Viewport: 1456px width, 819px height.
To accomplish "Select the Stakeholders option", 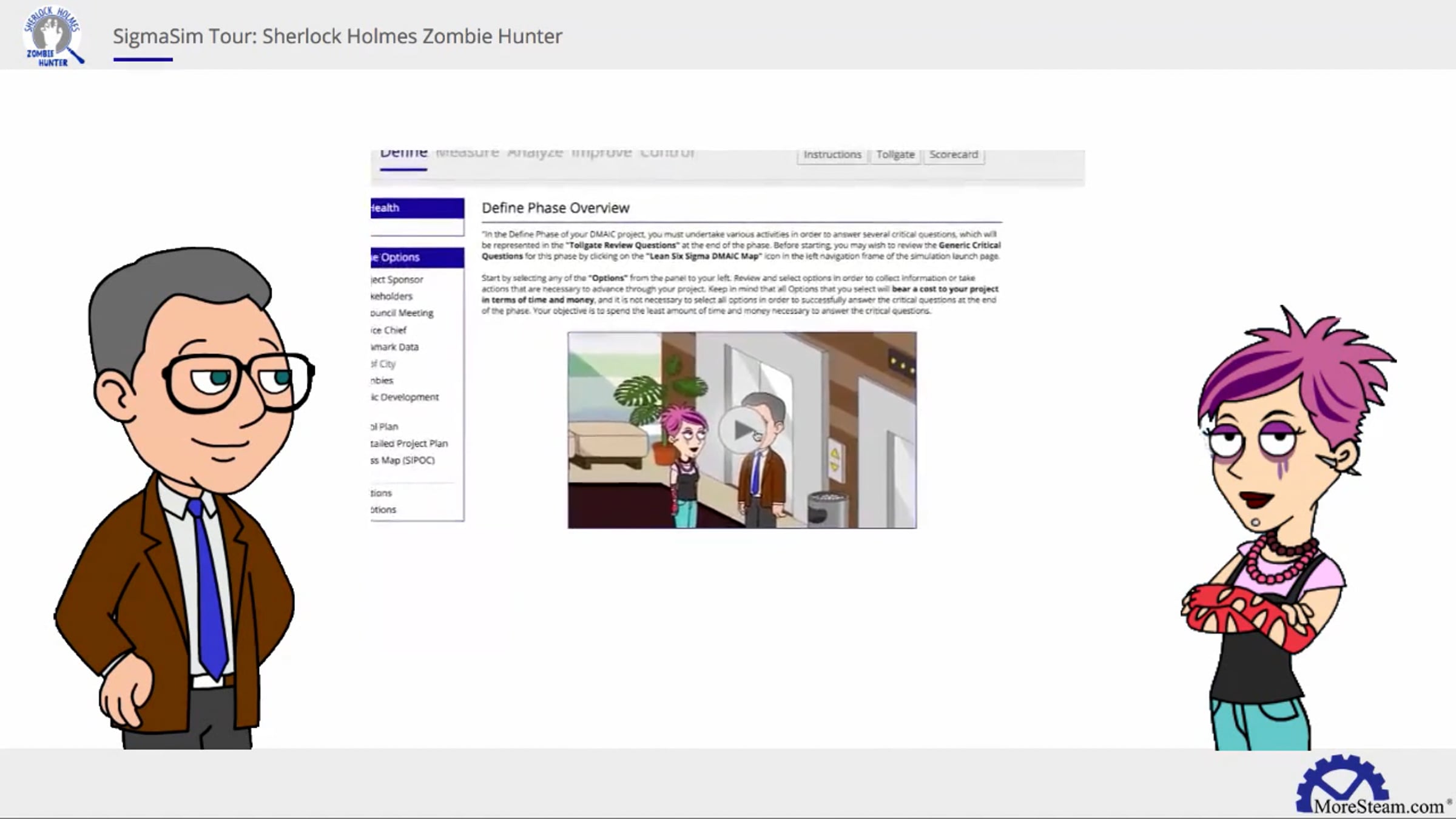I will 392,296.
